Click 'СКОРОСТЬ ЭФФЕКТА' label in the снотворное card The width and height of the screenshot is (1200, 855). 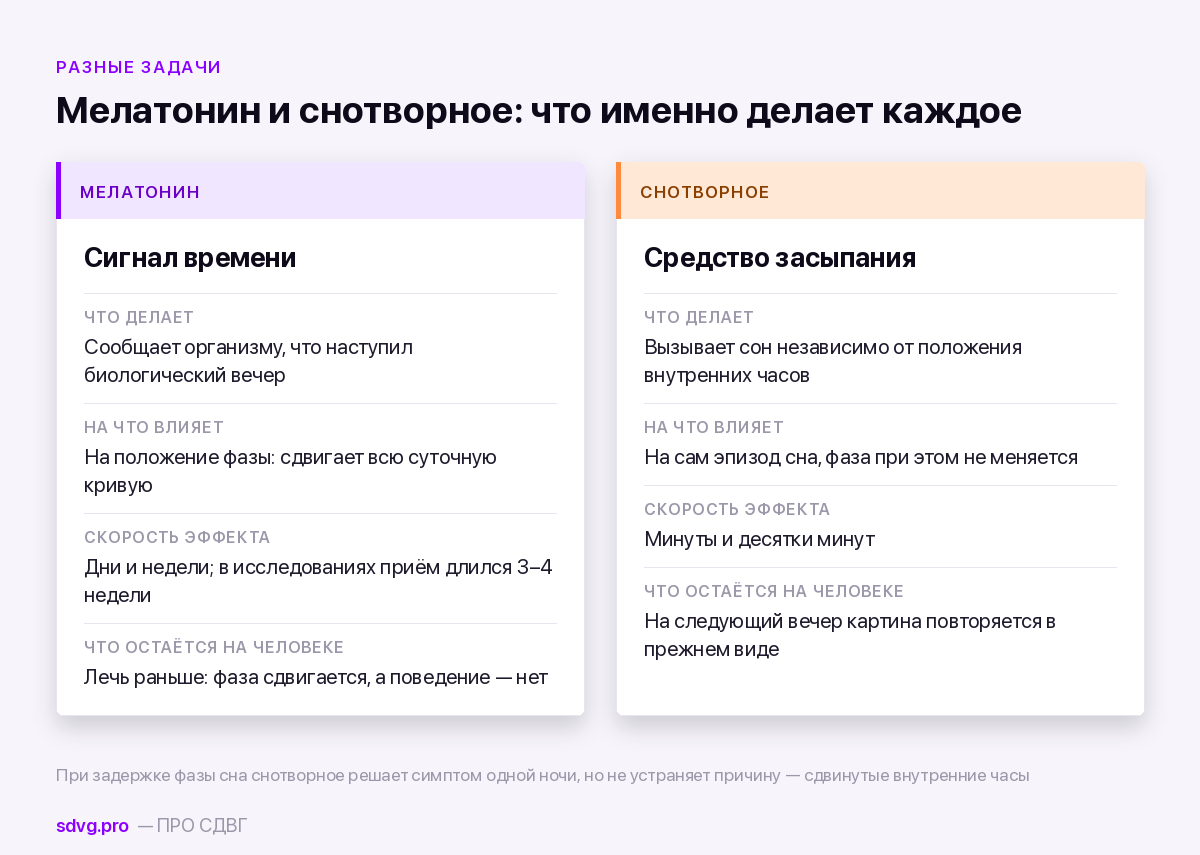click(737, 510)
